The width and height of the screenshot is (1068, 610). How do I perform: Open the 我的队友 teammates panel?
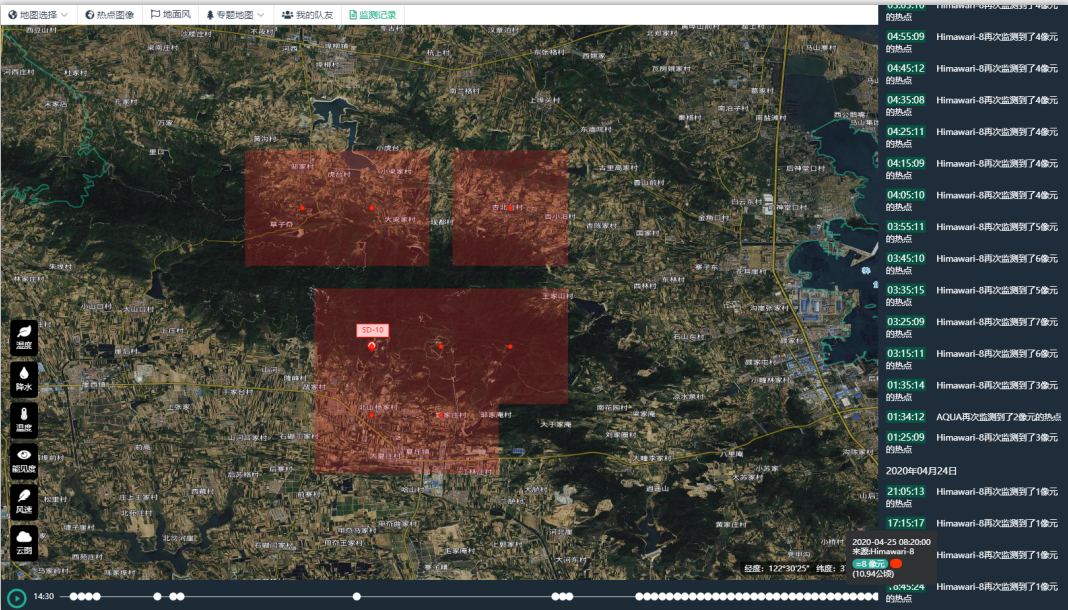coord(308,15)
